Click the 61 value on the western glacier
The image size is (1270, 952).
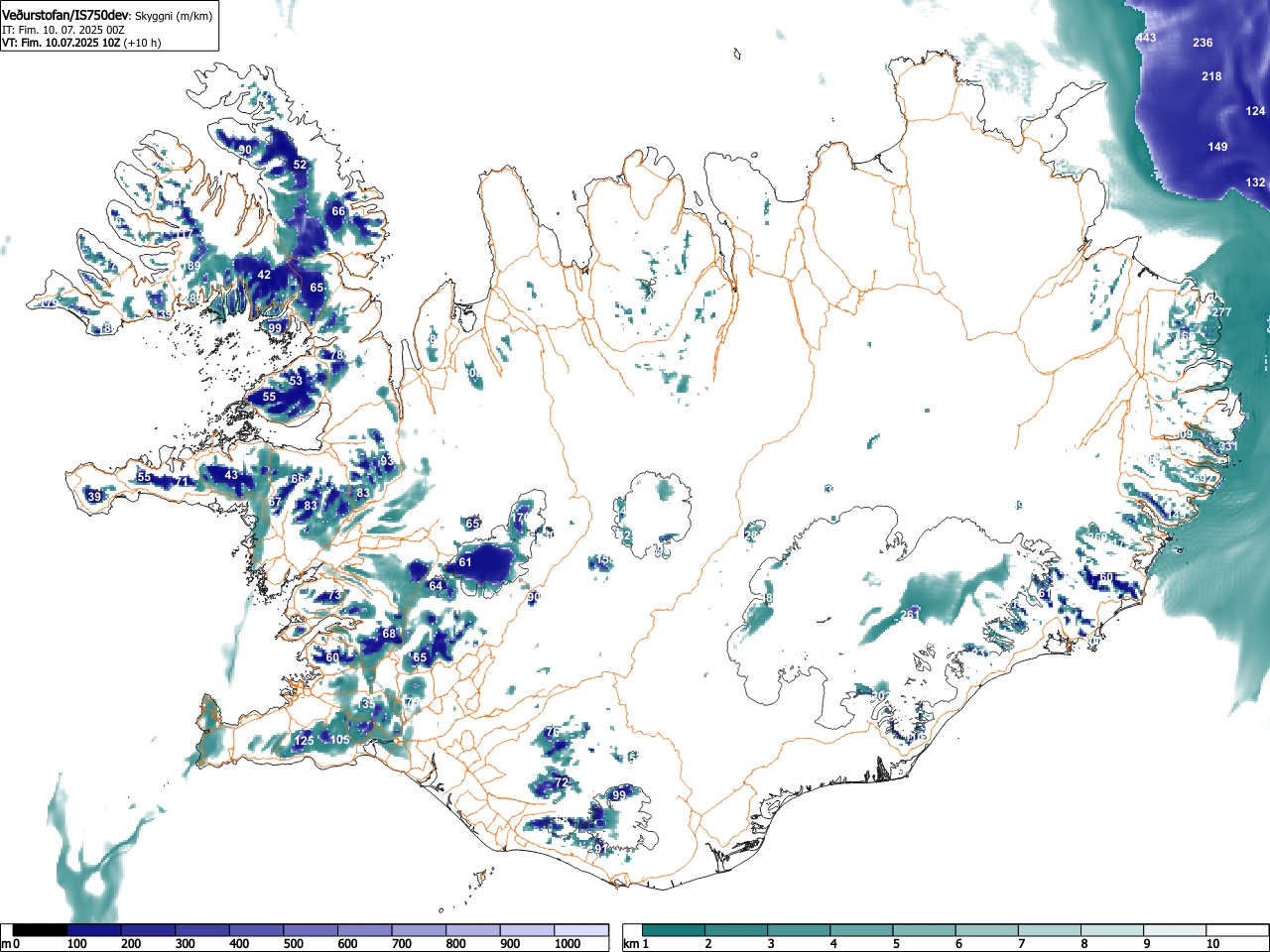(465, 562)
